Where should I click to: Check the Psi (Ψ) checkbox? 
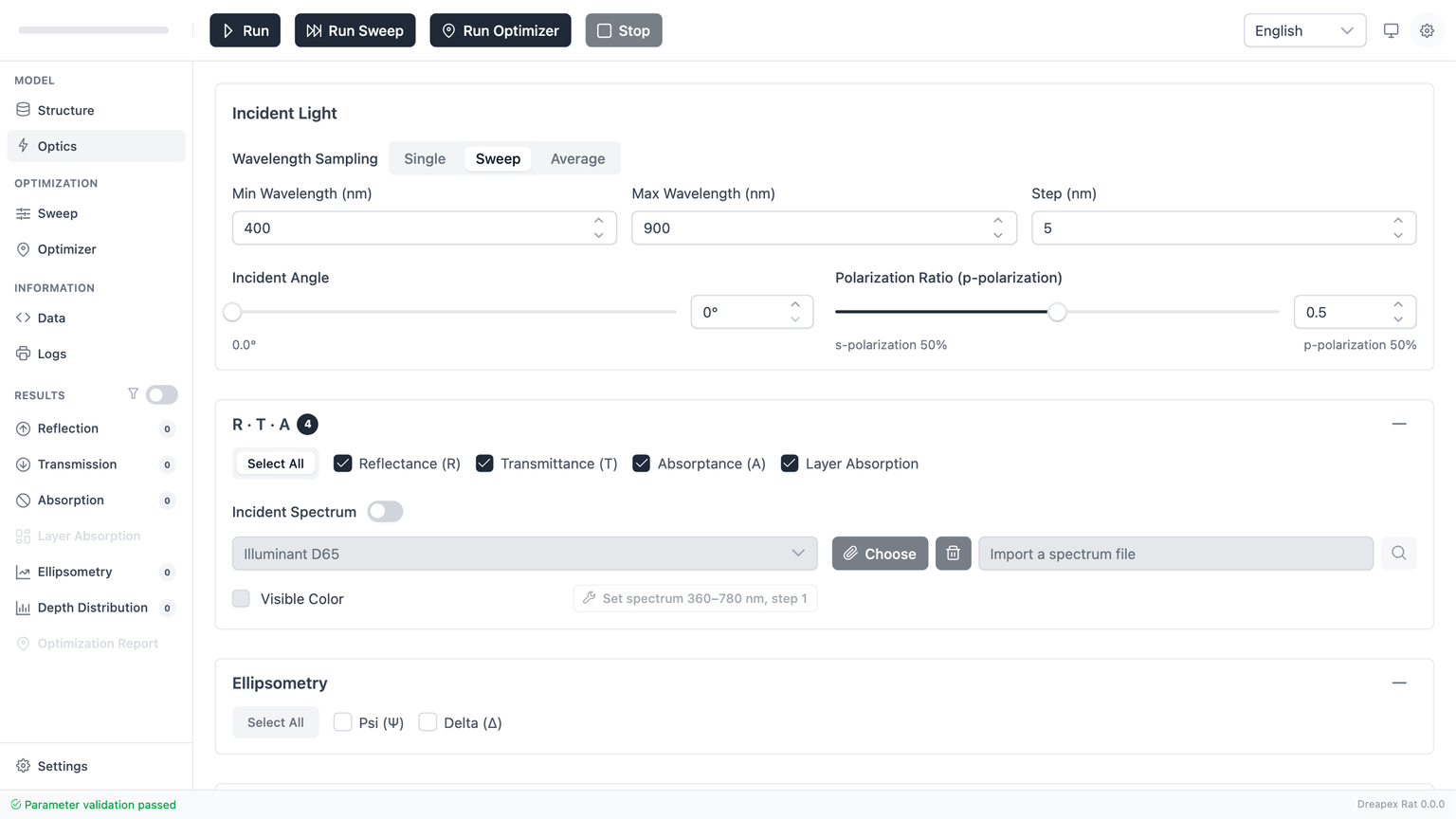343,722
